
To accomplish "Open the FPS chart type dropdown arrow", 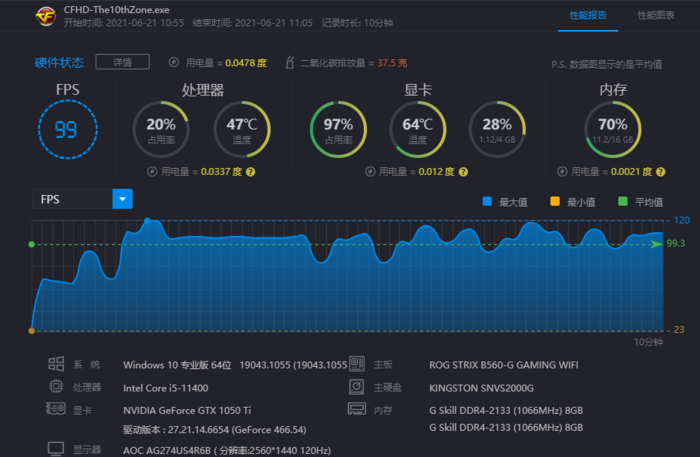I will (122, 199).
